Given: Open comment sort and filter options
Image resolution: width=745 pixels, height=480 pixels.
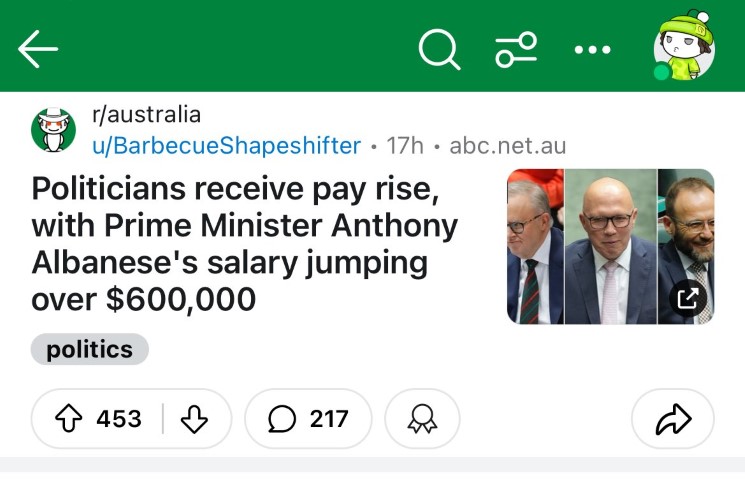Looking at the screenshot, I should point(516,48).
